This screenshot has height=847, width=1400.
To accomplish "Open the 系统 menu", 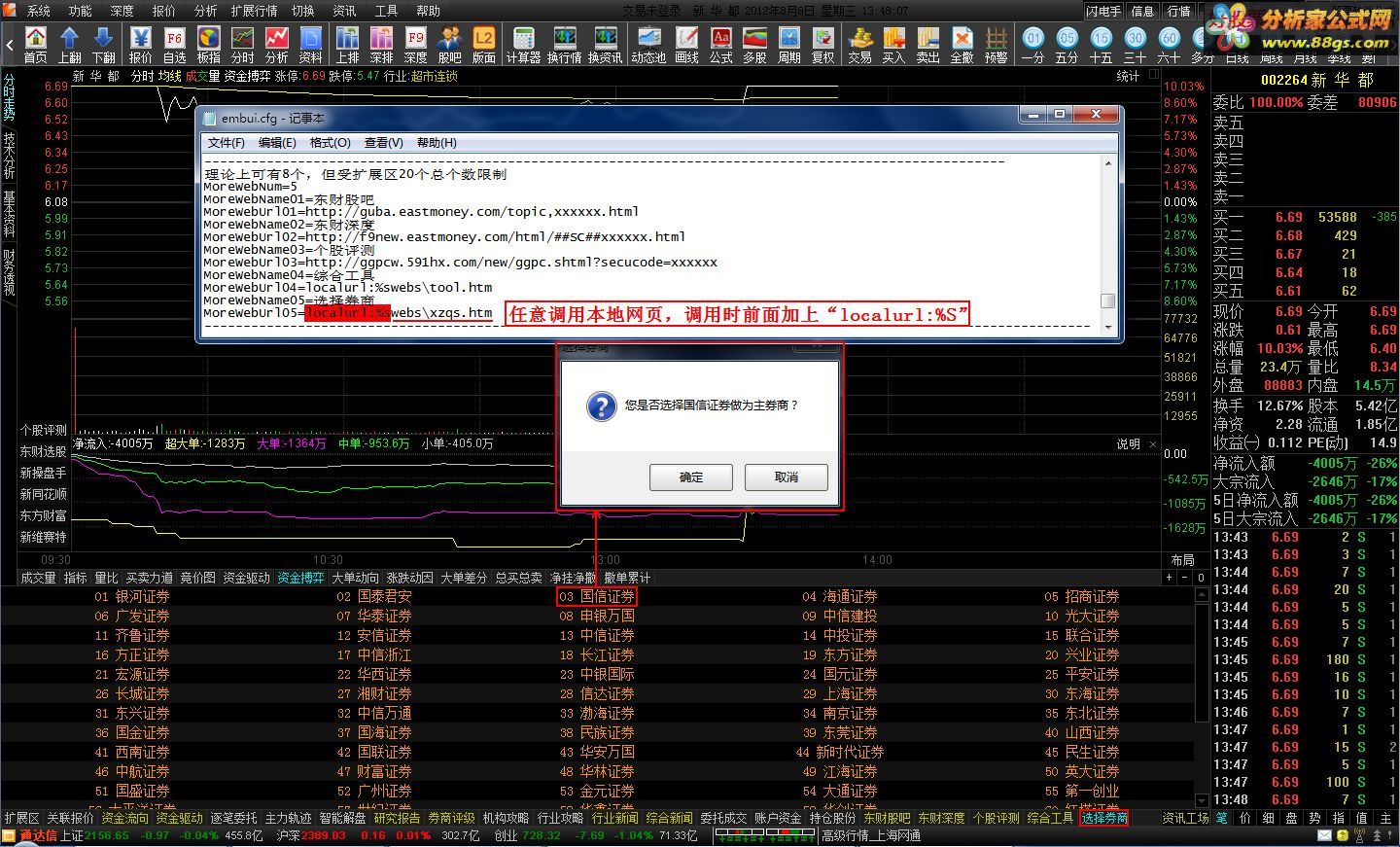I will [38, 11].
